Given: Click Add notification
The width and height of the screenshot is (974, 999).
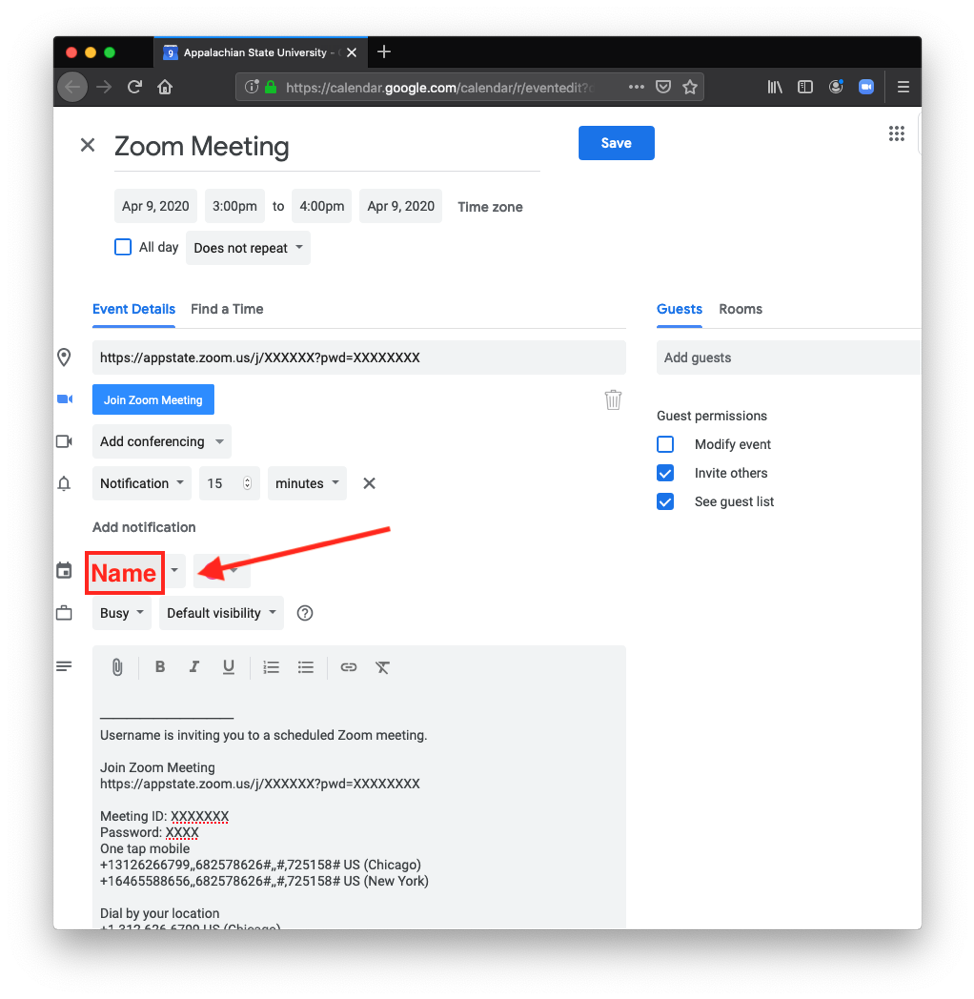Looking at the screenshot, I should tap(144, 528).
